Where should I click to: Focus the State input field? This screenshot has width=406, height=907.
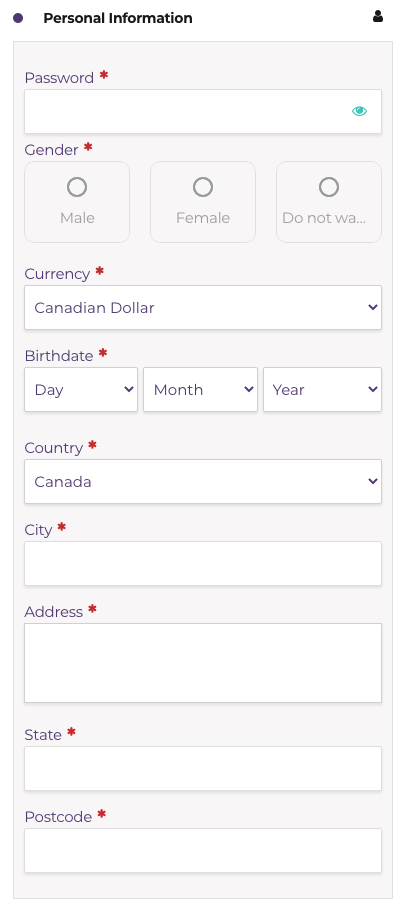[203, 769]
